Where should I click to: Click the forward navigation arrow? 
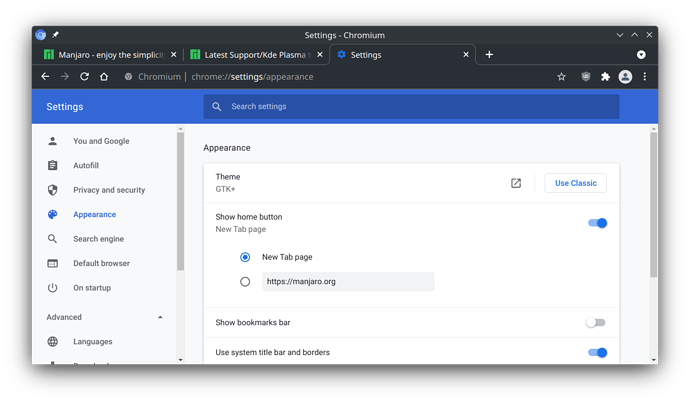click(x=65, y=77)
